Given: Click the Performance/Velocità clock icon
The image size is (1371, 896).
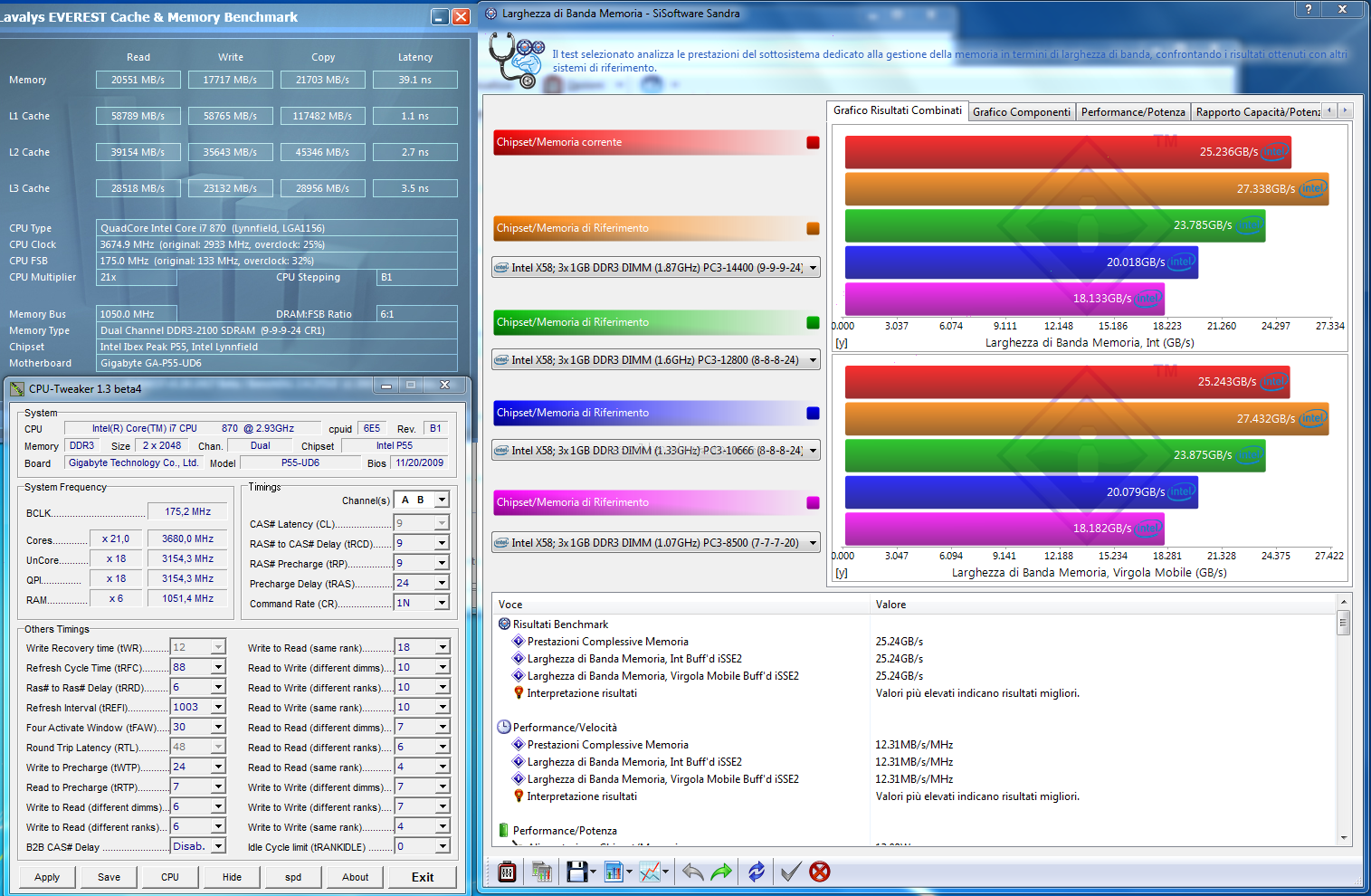Looking at the screenshot, I should click(504, 727).
